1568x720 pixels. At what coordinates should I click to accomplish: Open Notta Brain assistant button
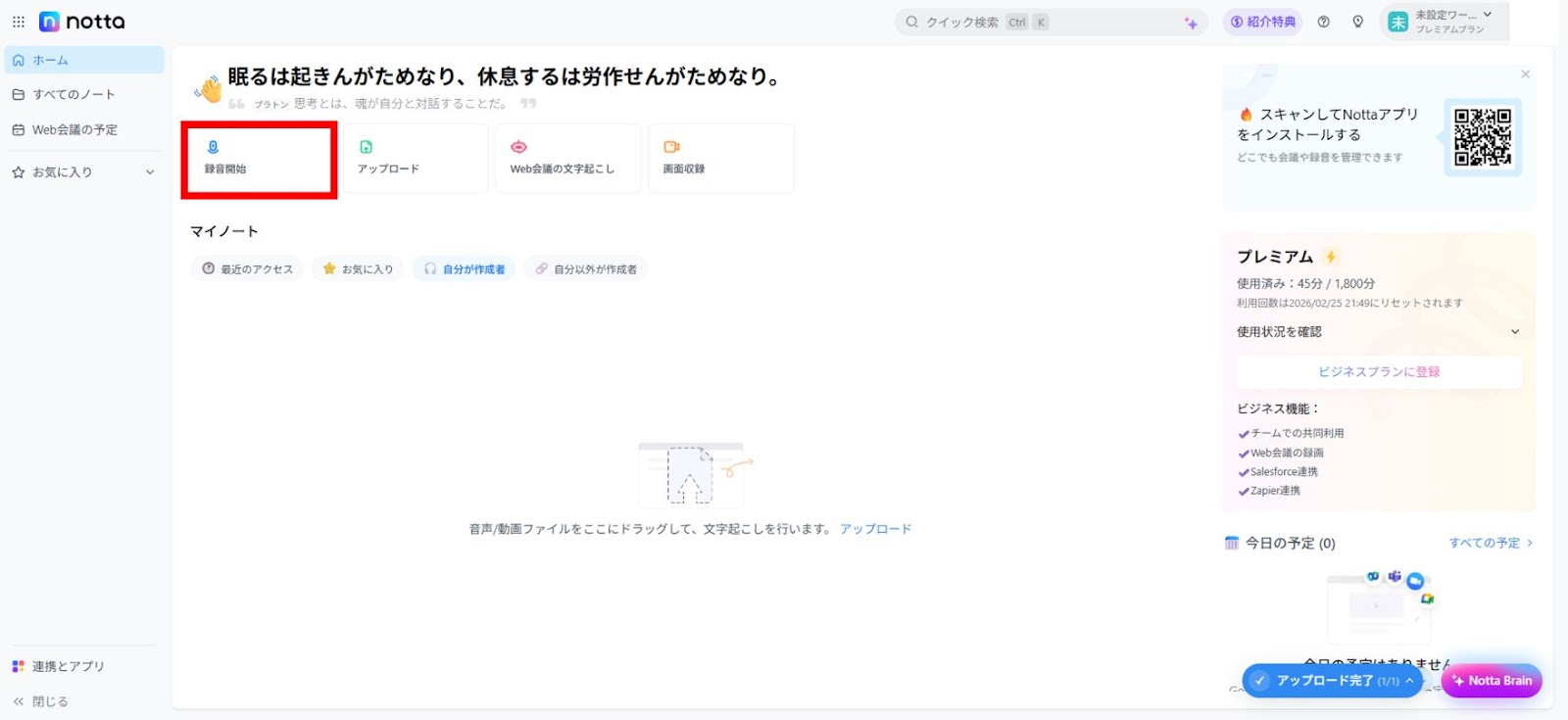1492,680
